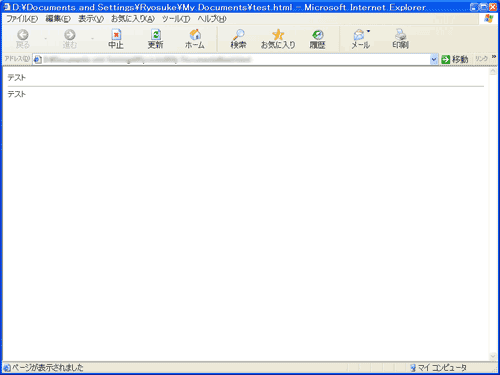Go to the ホーム (Home) page icon

(x=195, y=39)
